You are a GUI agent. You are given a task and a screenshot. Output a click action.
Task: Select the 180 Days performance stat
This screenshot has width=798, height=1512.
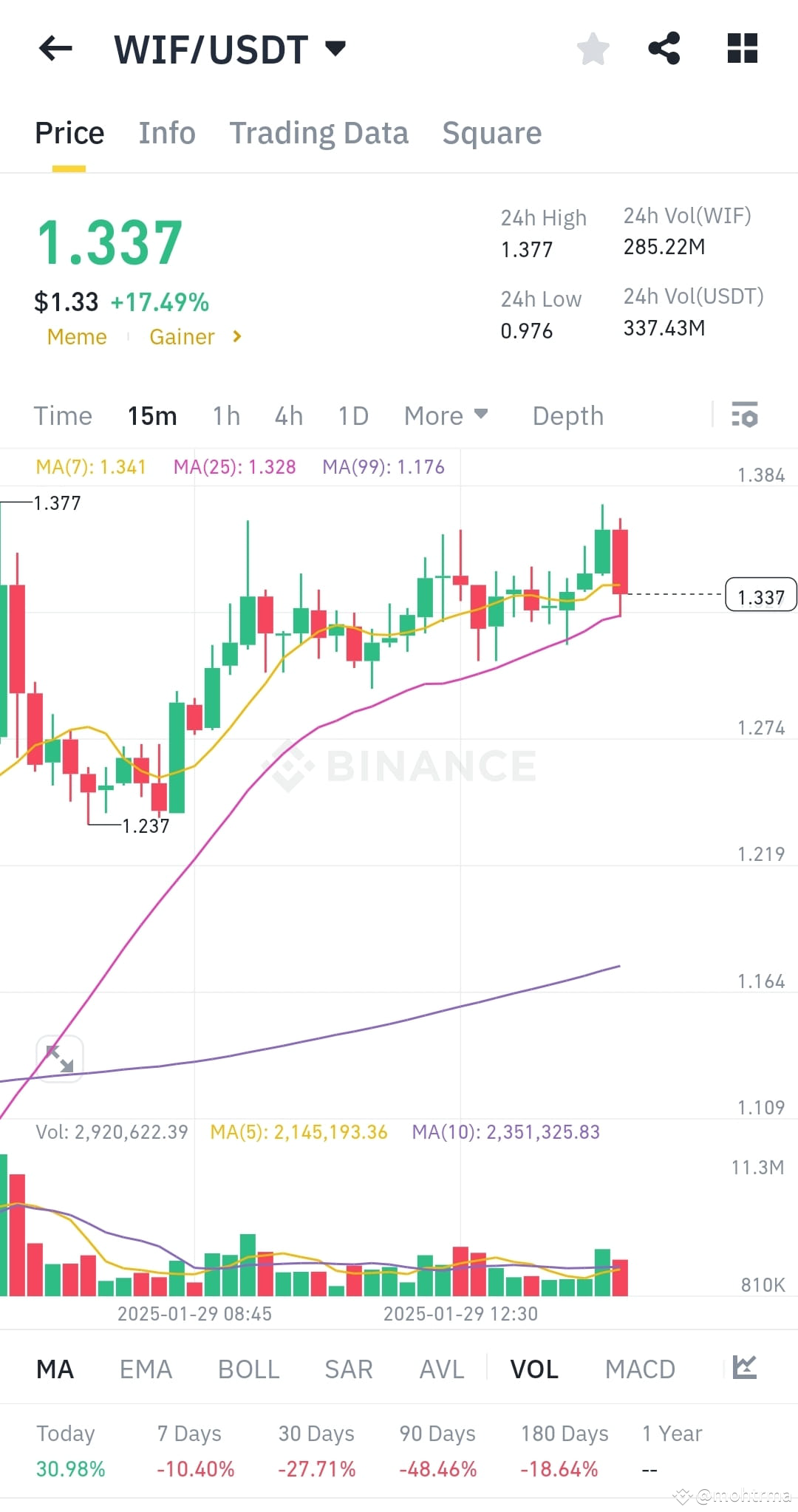tap(562, 1450)
